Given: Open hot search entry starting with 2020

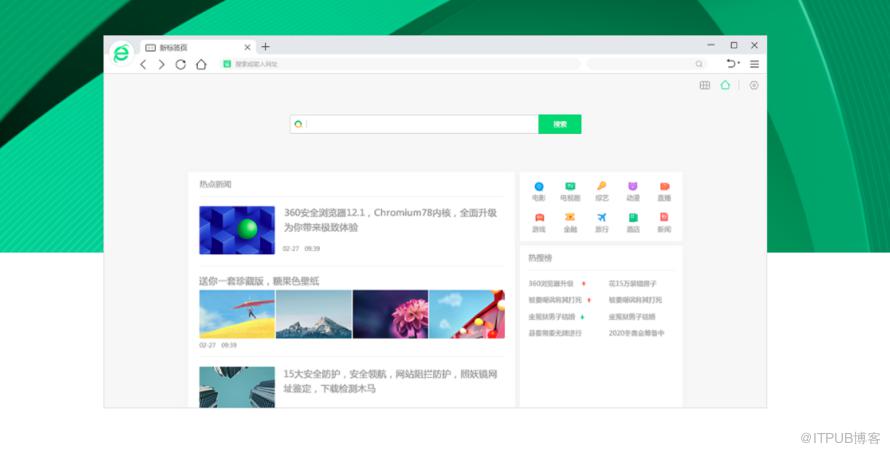Looking at the screenshot, I should (636, 333).
